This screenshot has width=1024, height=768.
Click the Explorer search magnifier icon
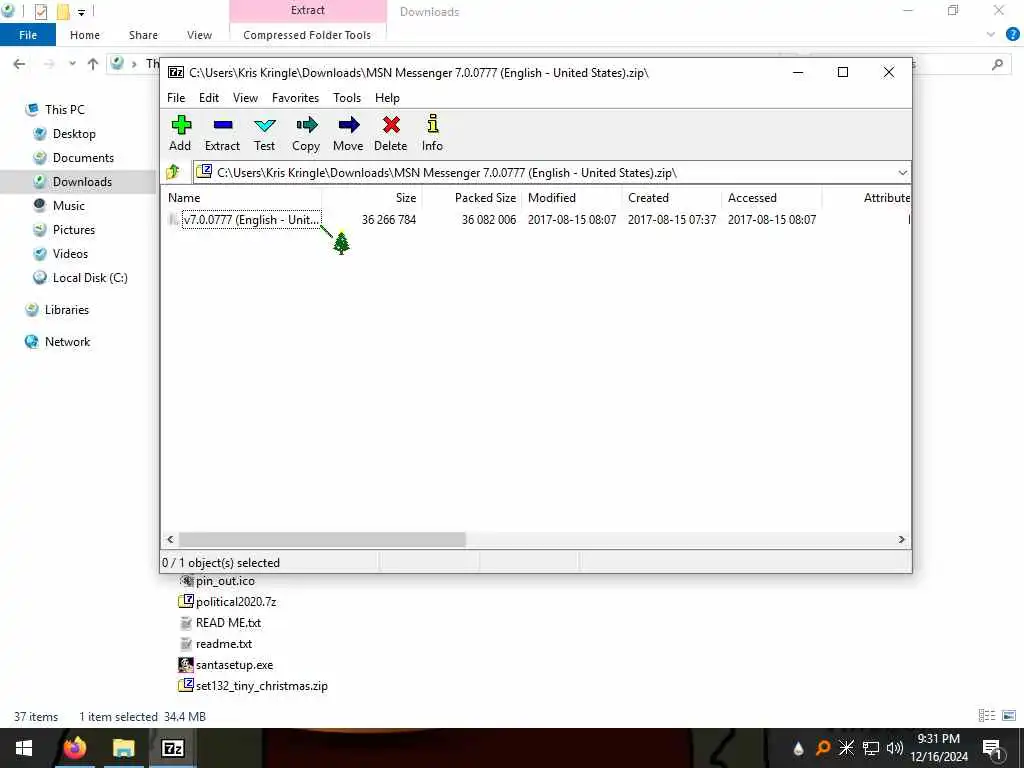tap(997, 64)
